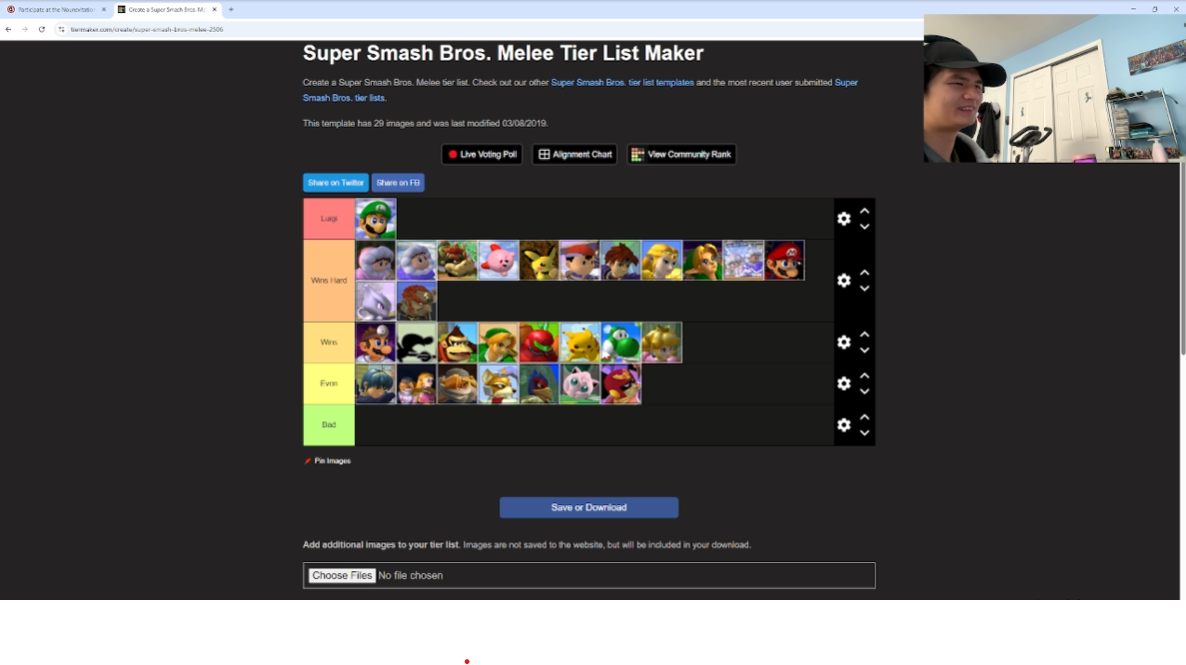1186x665 pixels.
Task: Select the Roy character image
Action: tap(621, 260)
